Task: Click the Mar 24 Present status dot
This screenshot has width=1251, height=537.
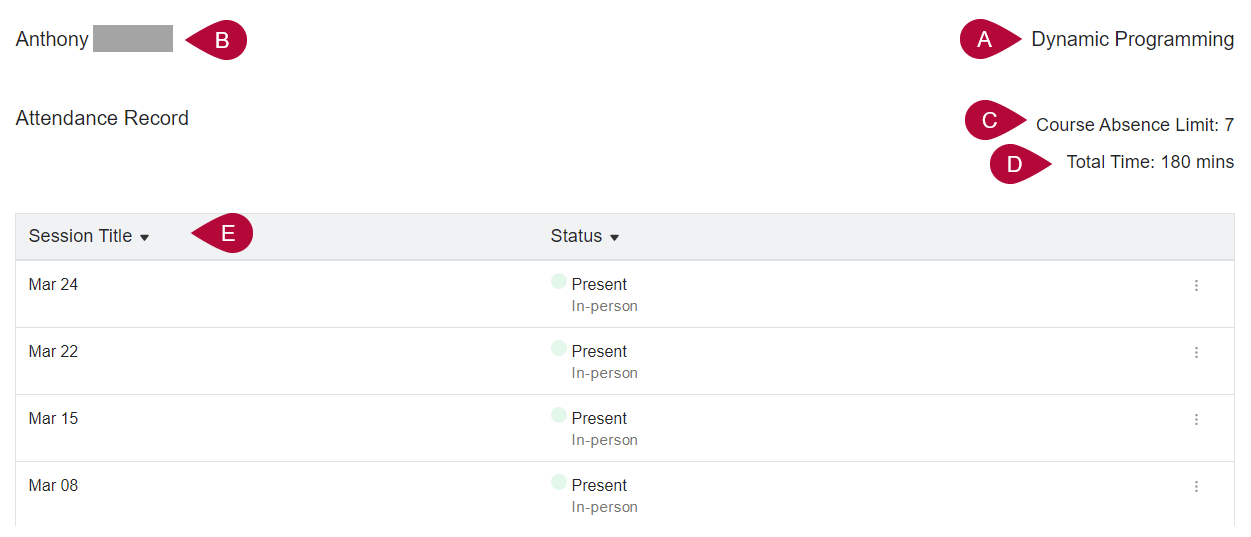Action: (x=559, y=282)
